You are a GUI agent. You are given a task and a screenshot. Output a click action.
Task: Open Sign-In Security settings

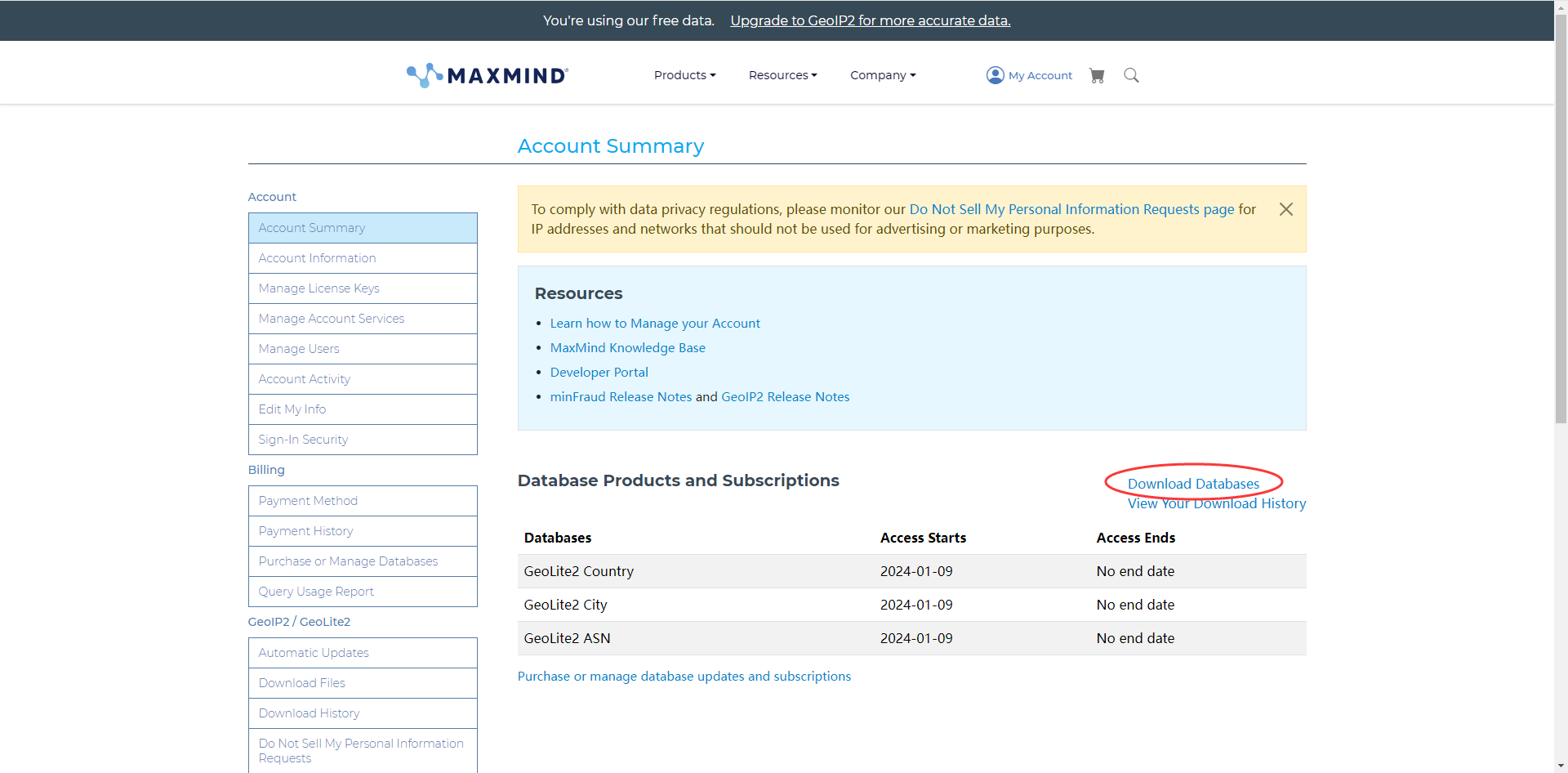(x=363, y=440)
